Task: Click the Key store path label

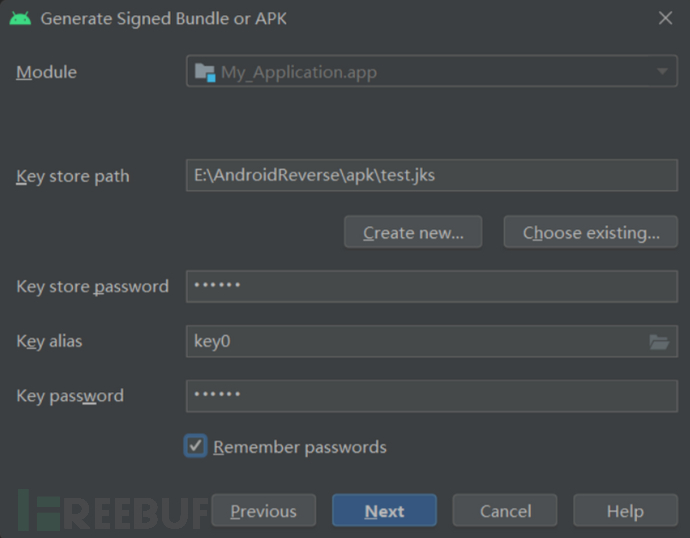Action: point(73,176)
